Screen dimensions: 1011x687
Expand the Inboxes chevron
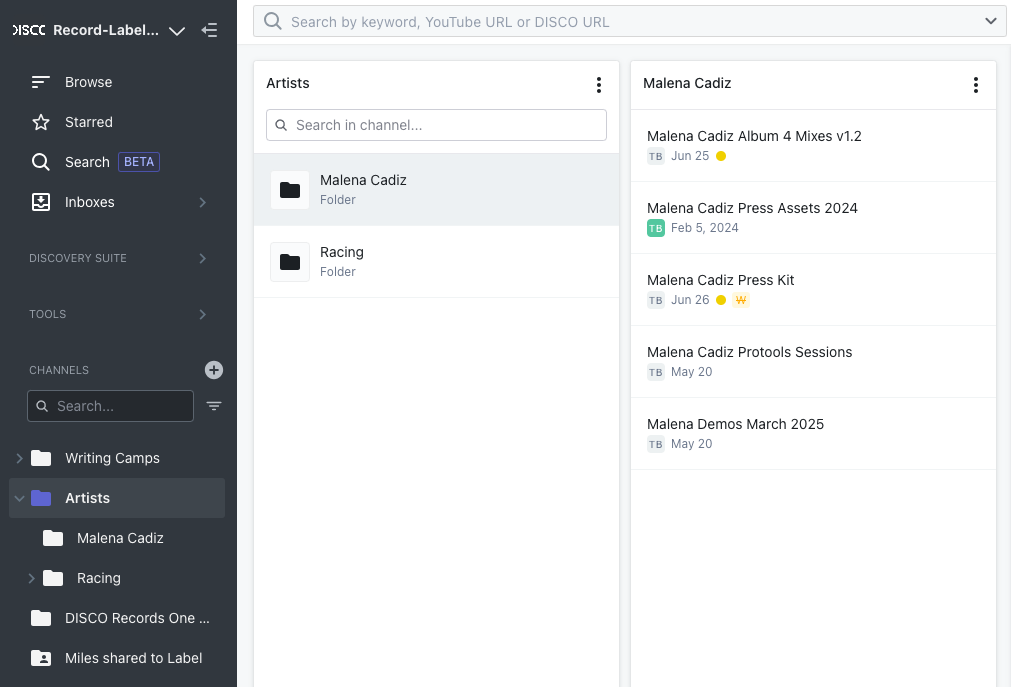(x=202, y=203)
